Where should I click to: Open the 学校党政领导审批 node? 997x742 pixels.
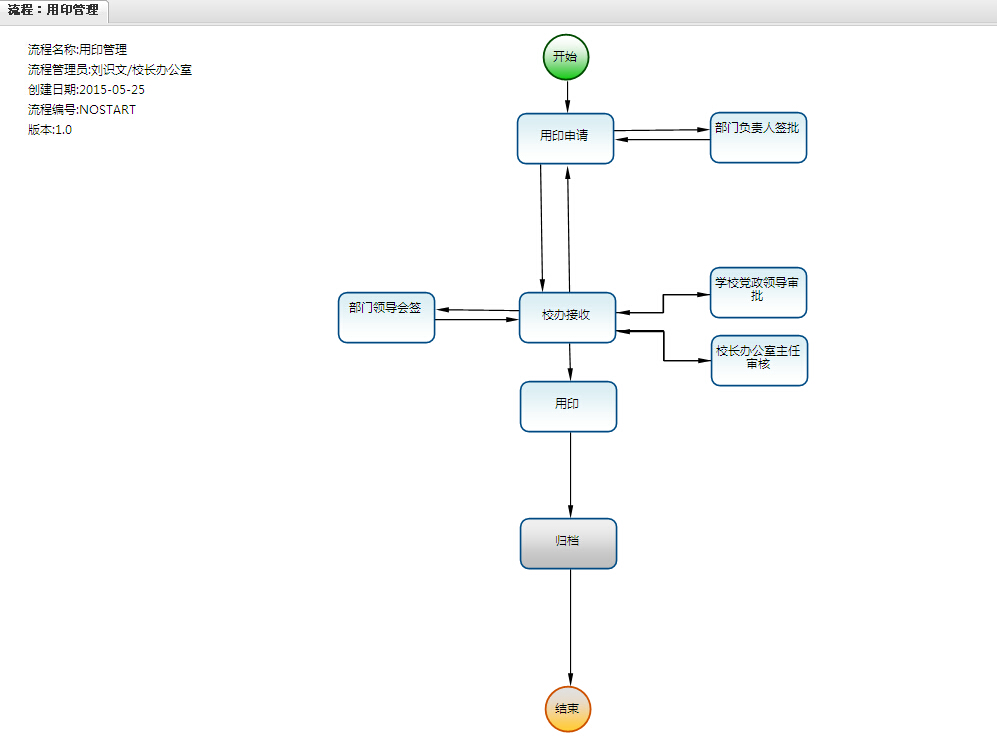click(758, 292)
